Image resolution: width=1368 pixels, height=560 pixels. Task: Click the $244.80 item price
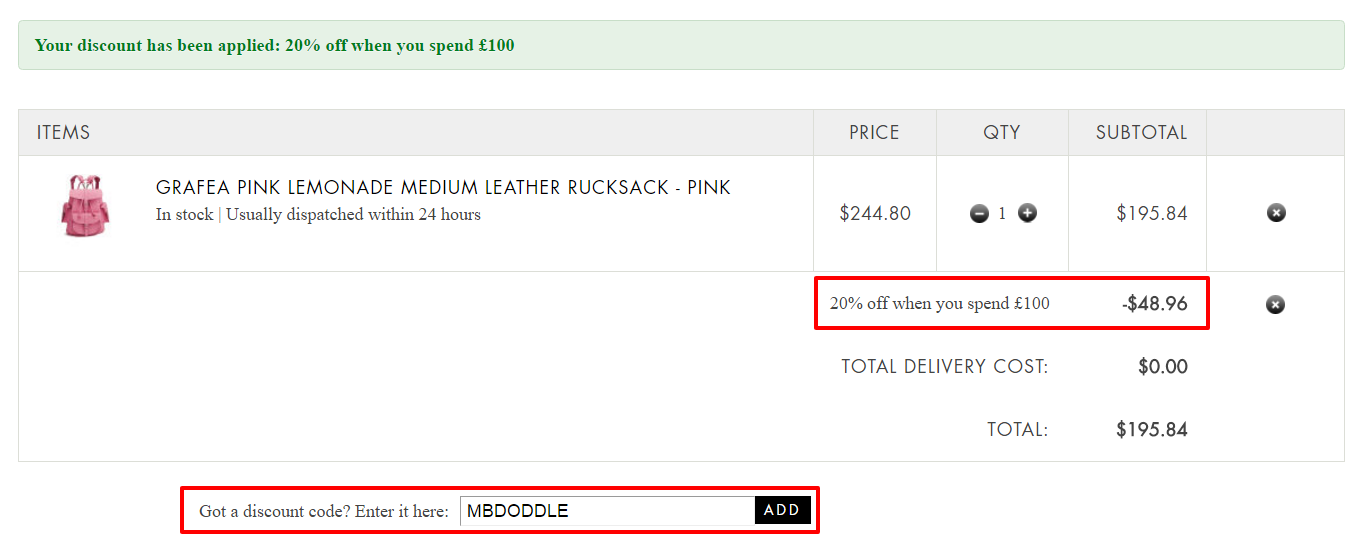coord(875,213)
